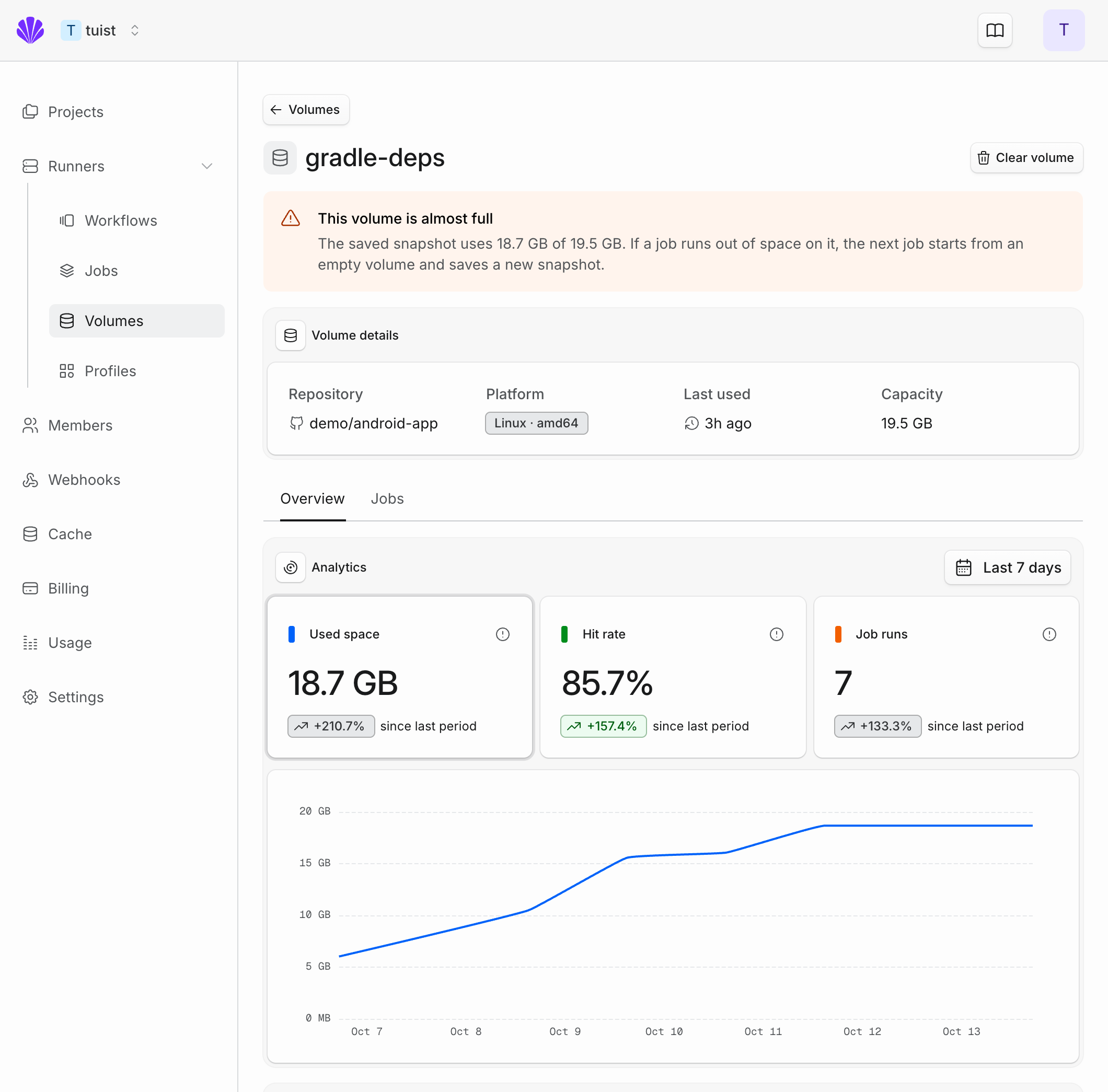
Task: Open Jobs under Runners
Action: [x=136, y=271]
